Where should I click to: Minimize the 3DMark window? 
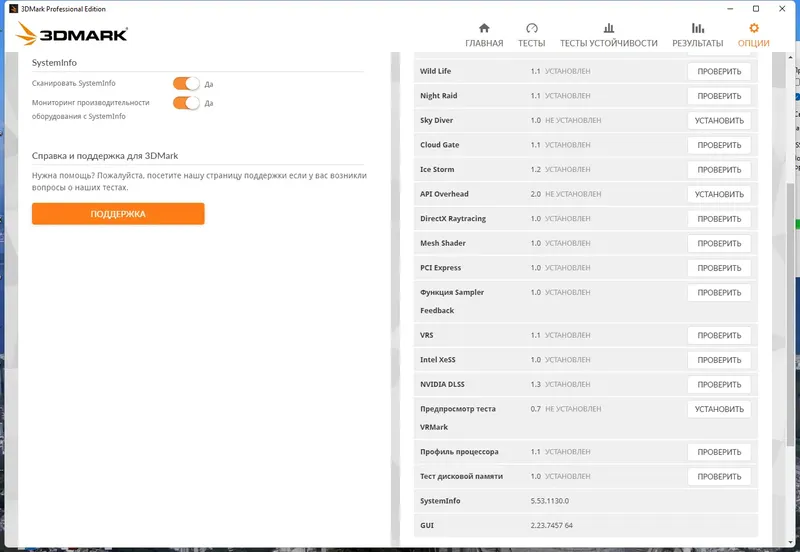tap(730, 9)
